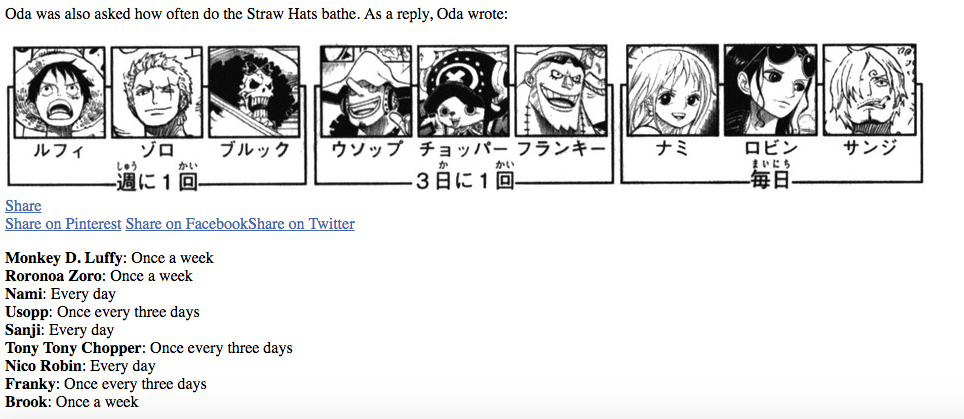The image size is (964, 419).
Task: Click the Share link
Action: click(x=23, y=206)
